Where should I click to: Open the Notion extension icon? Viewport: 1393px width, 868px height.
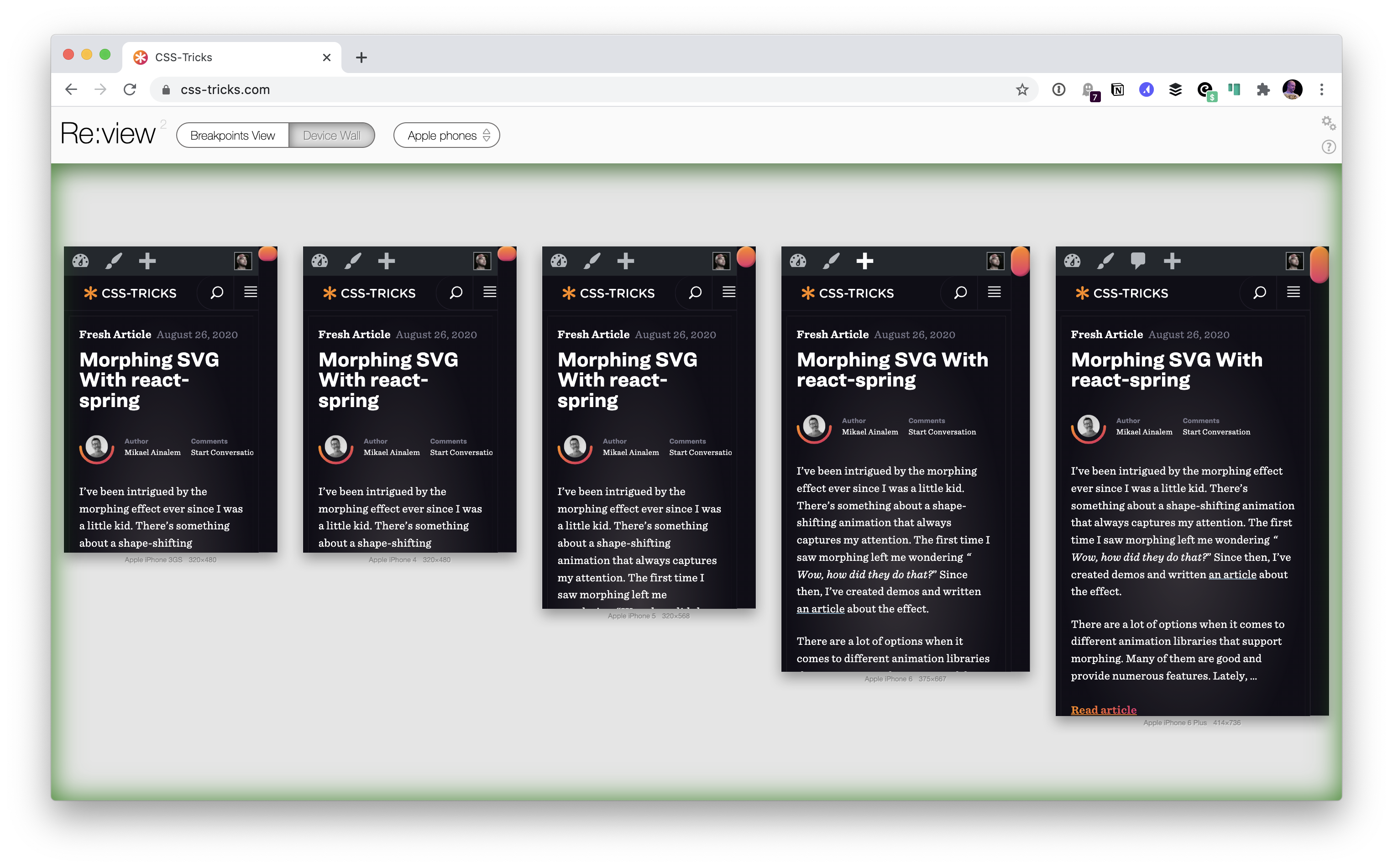tap(1117, 89)
